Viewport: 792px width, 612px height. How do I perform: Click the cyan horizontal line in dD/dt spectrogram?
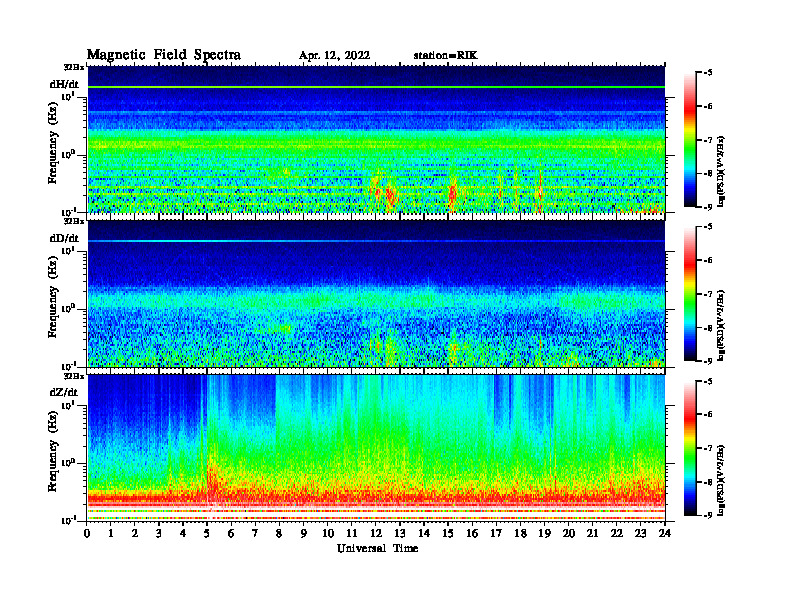376,241
